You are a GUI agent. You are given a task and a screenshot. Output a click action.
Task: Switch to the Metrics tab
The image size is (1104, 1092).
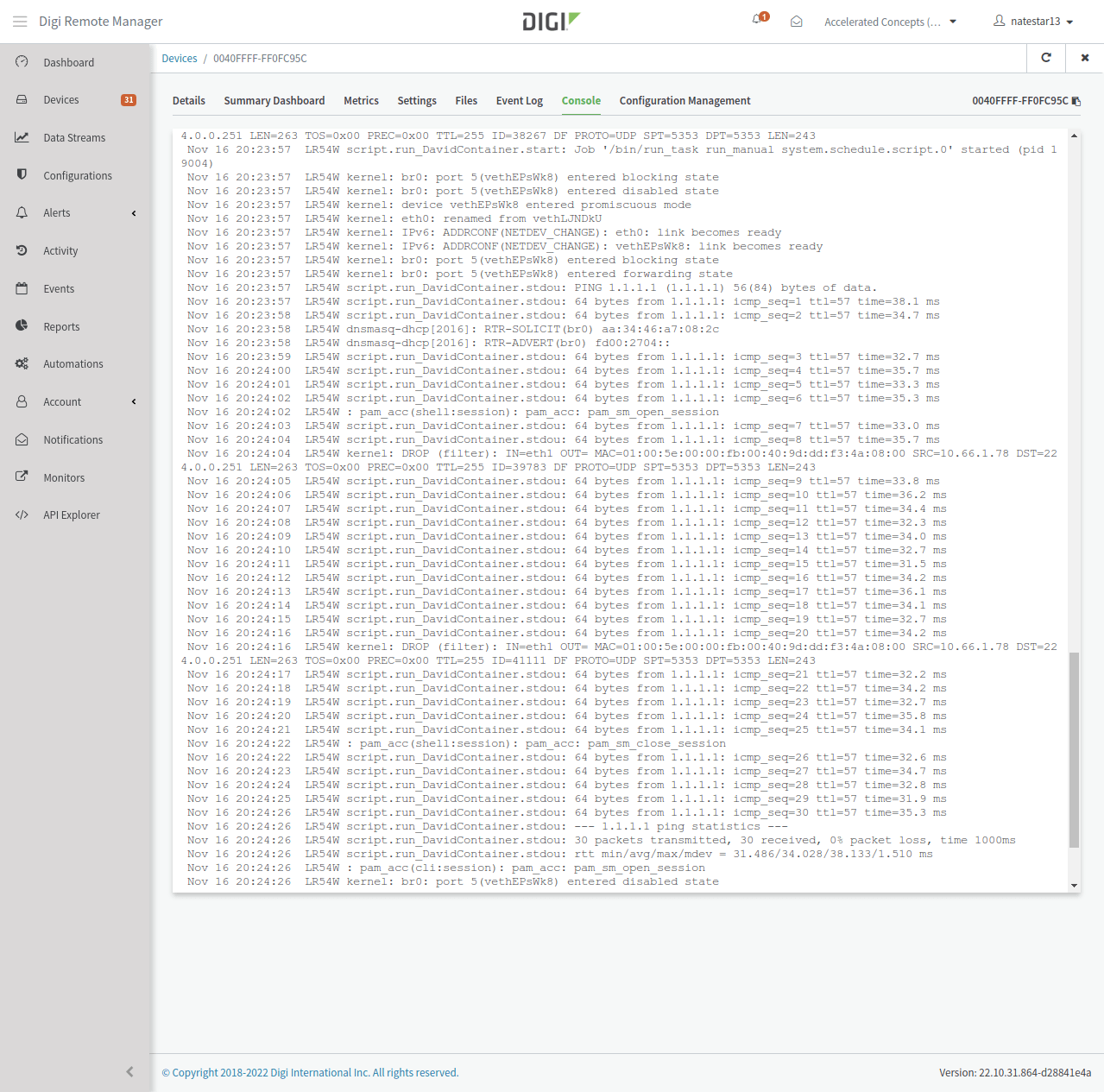coord(361,101)
